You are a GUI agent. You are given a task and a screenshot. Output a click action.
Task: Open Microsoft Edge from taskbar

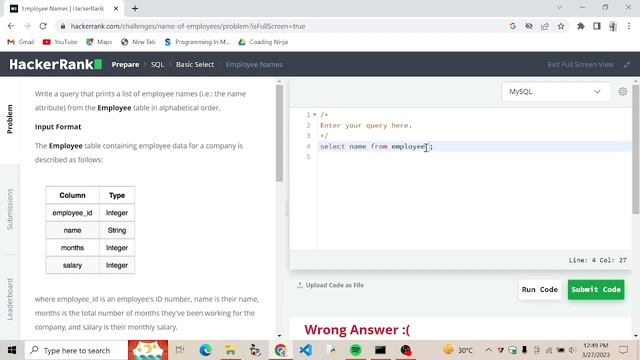tap(205, 350)
